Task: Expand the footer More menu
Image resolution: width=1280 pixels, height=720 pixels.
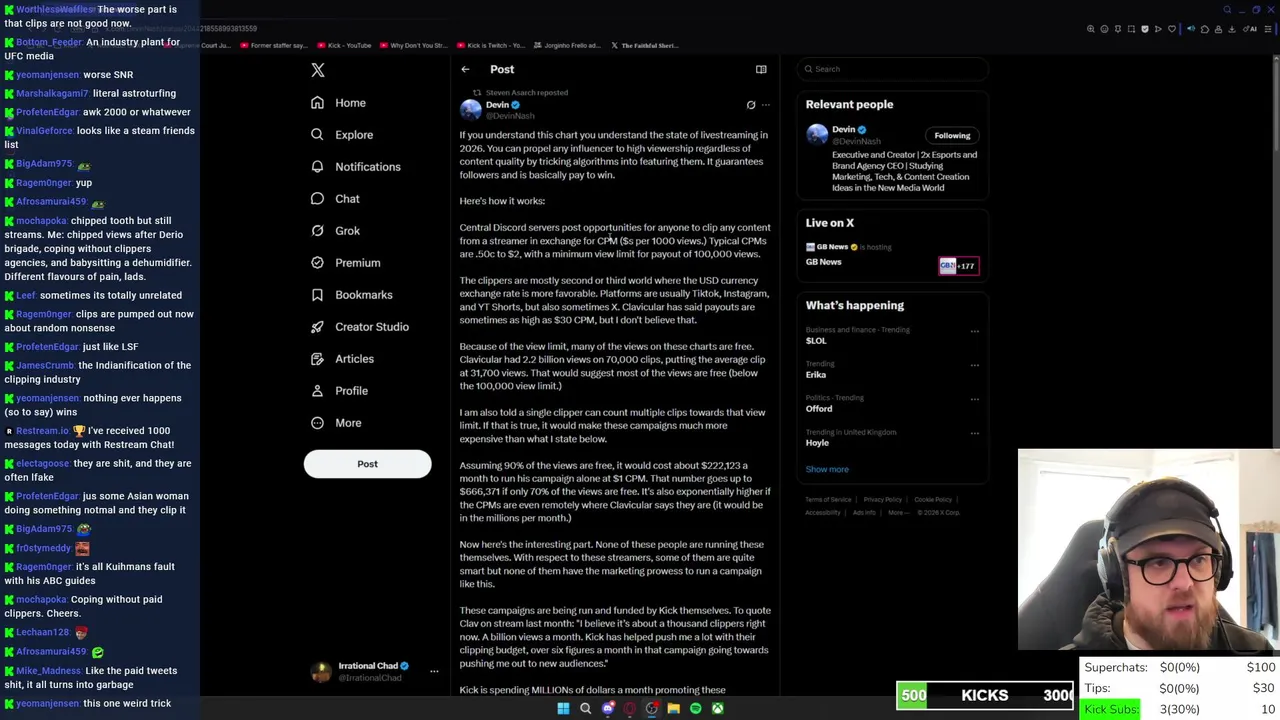Action: point(897,512)
